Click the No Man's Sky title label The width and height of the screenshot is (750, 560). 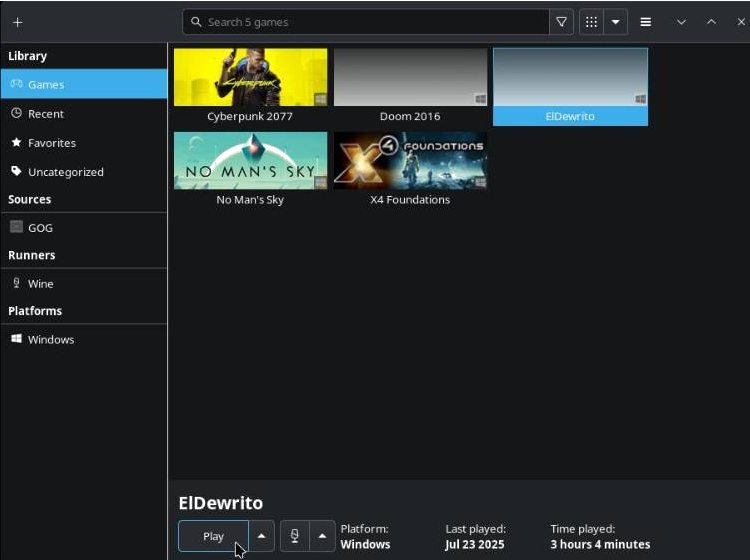[x=250, y=200]
